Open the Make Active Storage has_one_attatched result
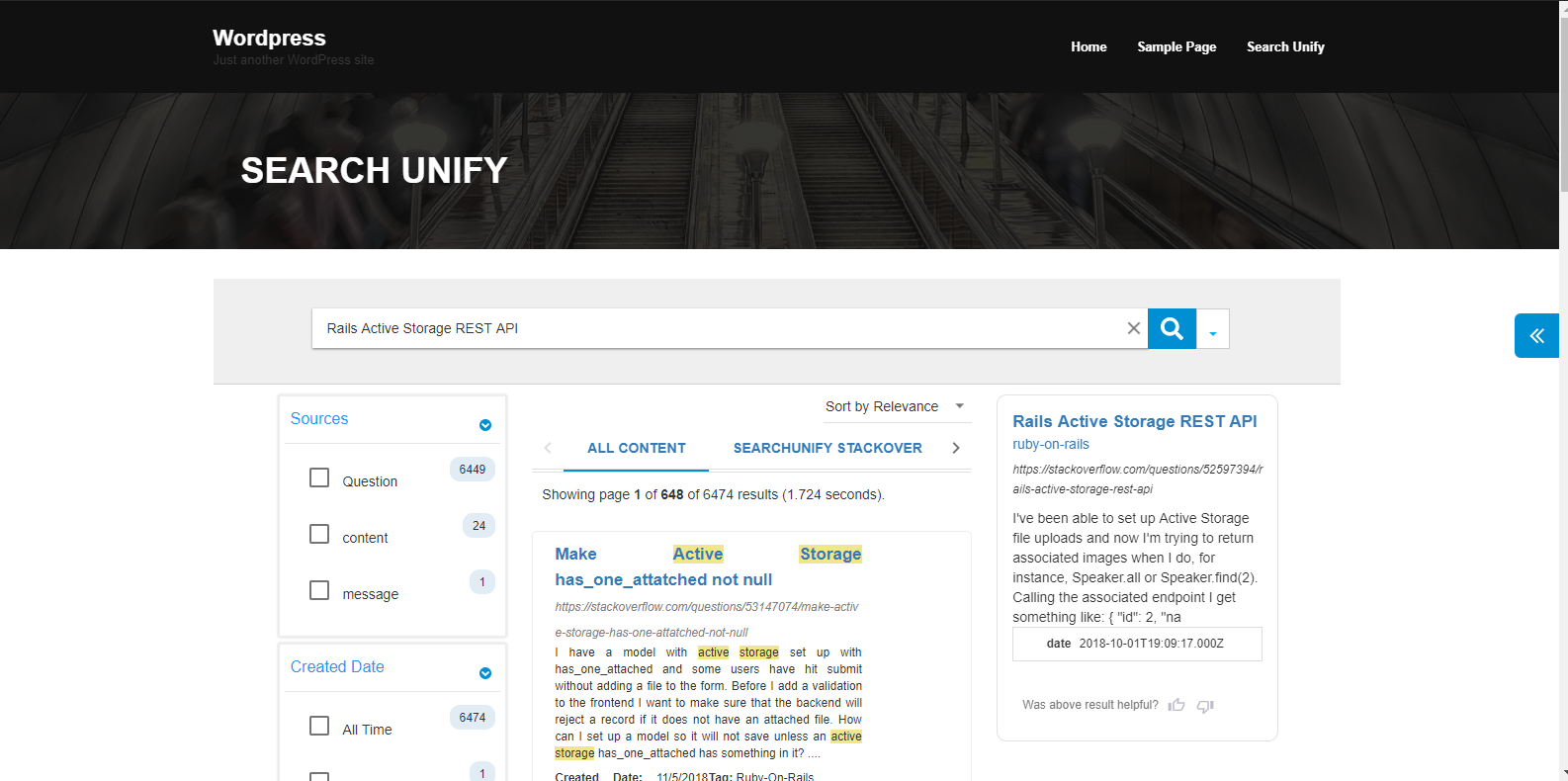 [x=663, y=566]
